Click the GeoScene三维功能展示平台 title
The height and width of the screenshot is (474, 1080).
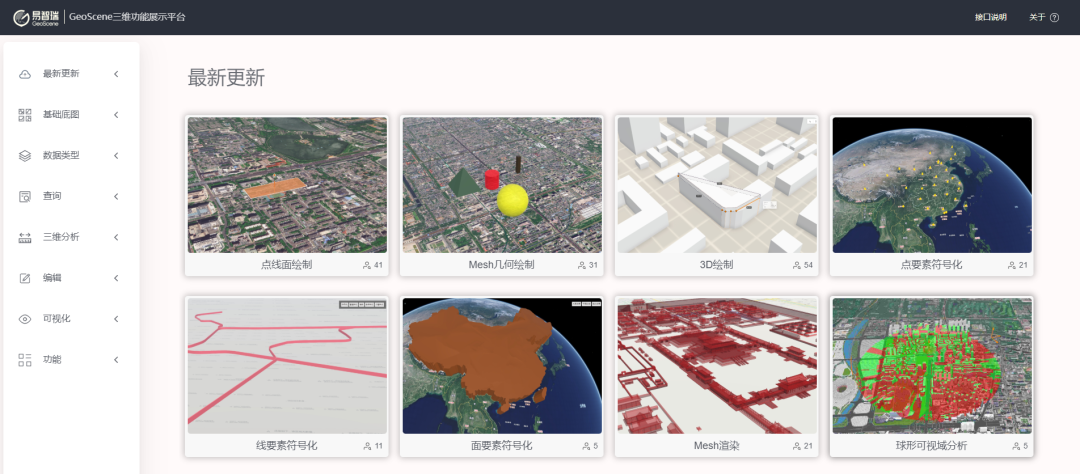coord(127,17)
